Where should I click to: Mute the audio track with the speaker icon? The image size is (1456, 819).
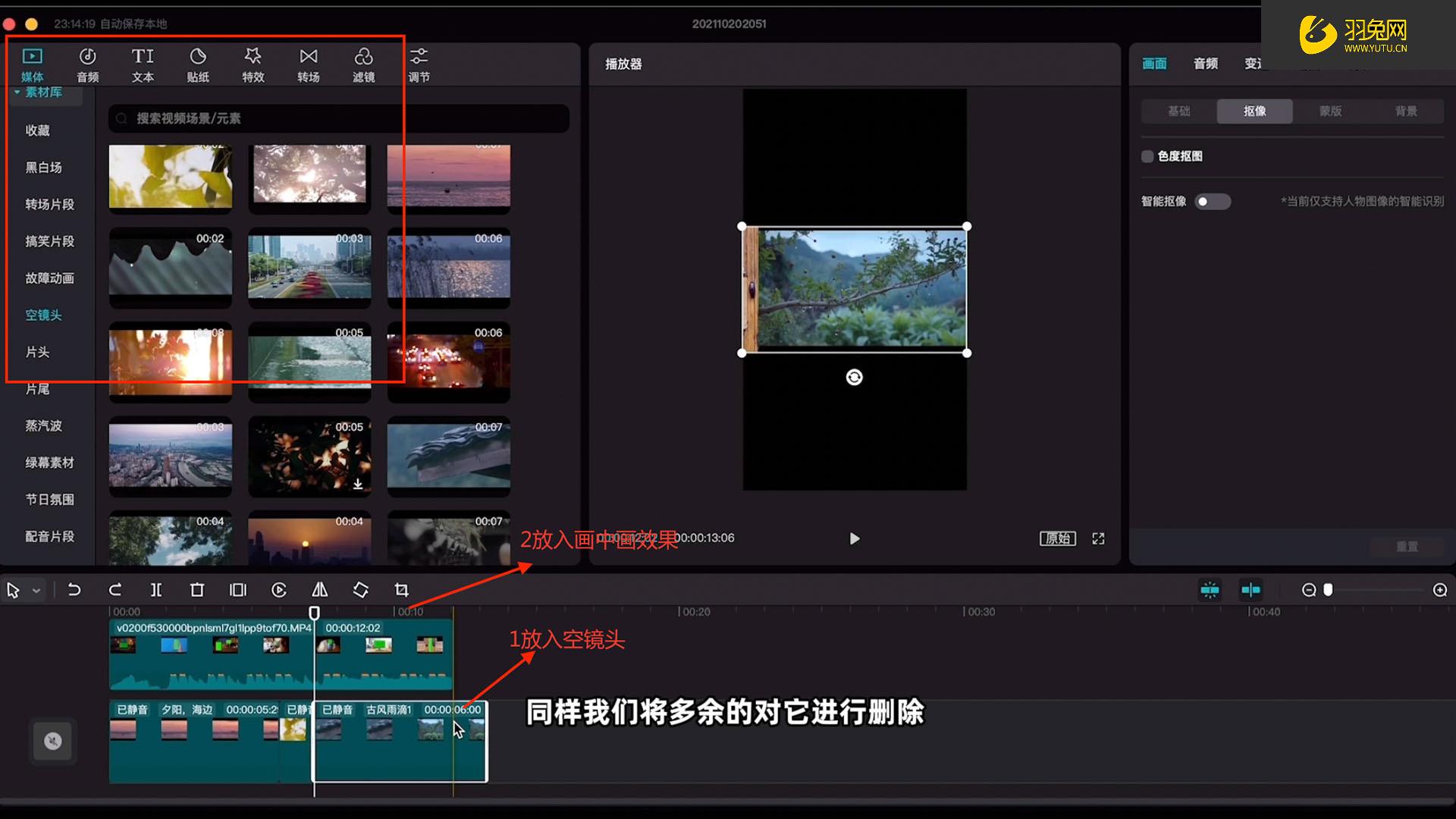[52, 741]
